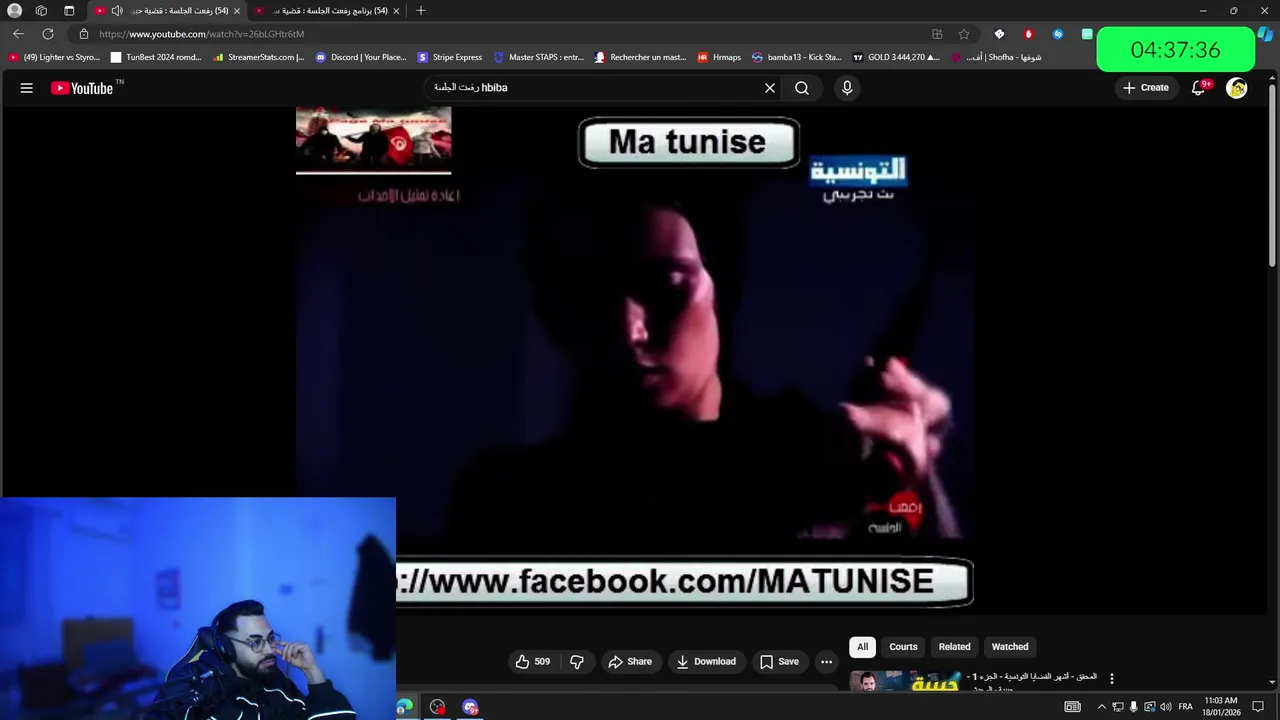Close the second YouTube tab
This screenshot has height=720, width=1280.
coord(396,11)
